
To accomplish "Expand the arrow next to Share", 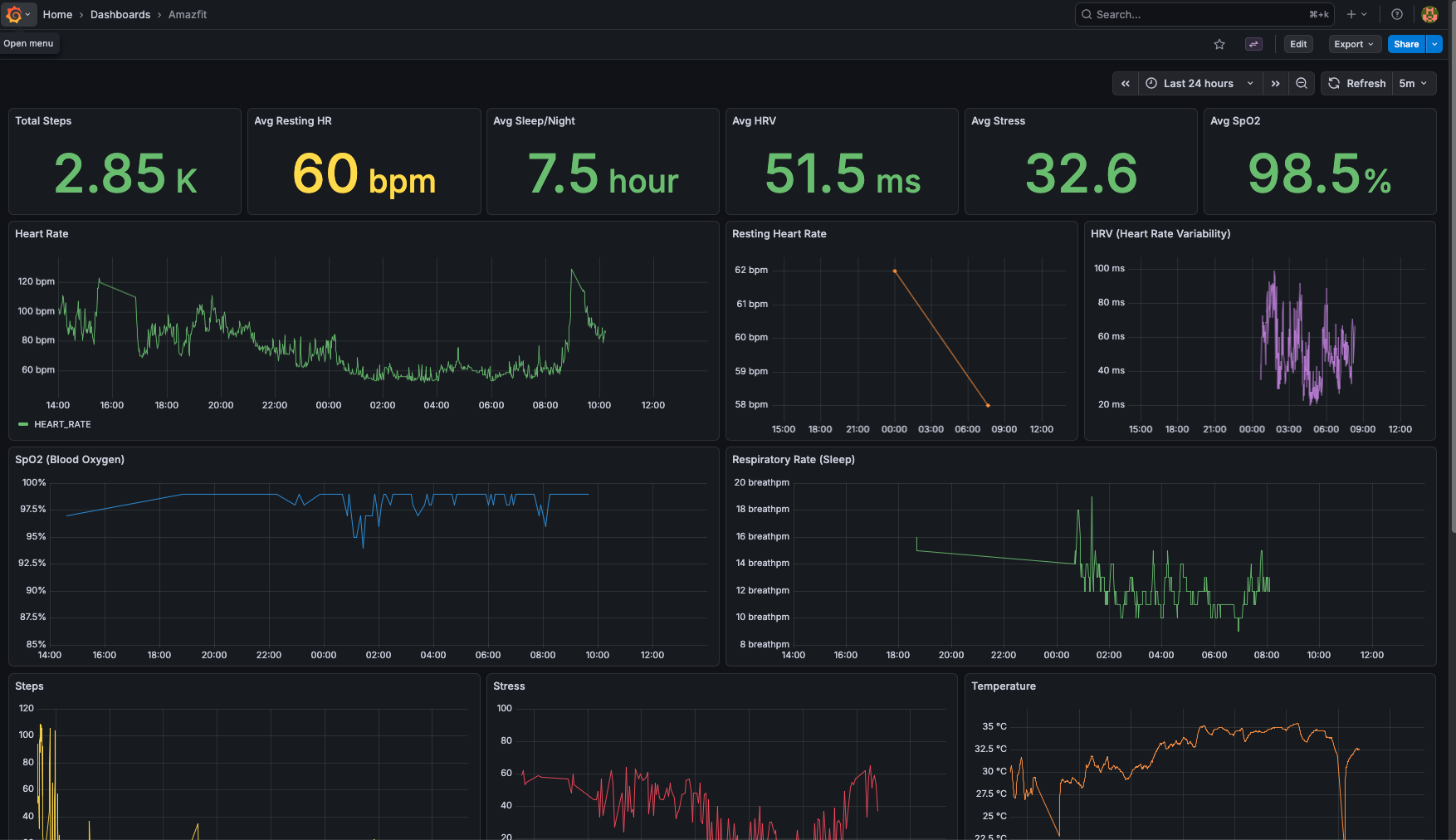I will pyautogui.click(x=1434, y=45).
